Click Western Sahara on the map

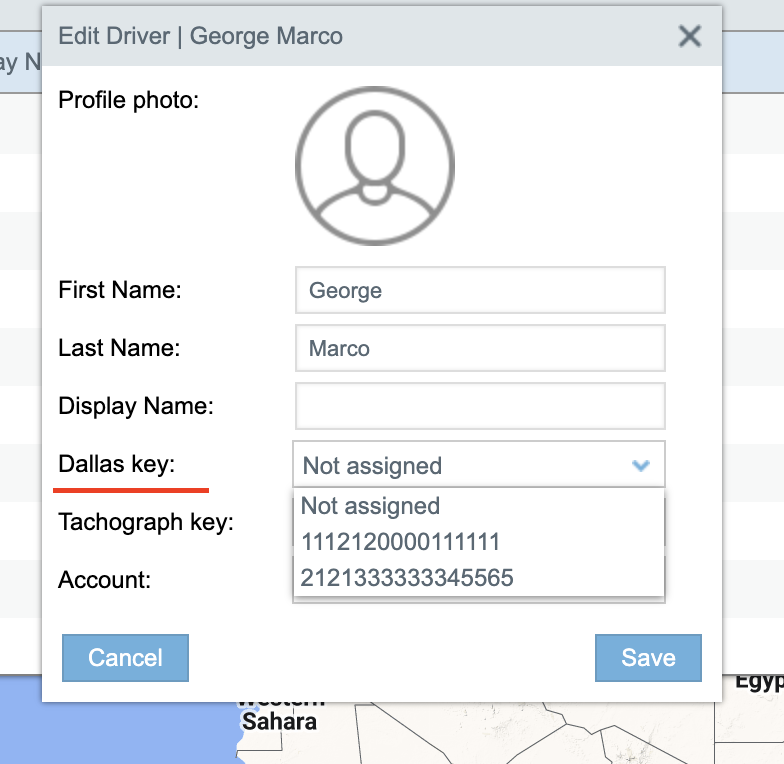click(279, 720)
